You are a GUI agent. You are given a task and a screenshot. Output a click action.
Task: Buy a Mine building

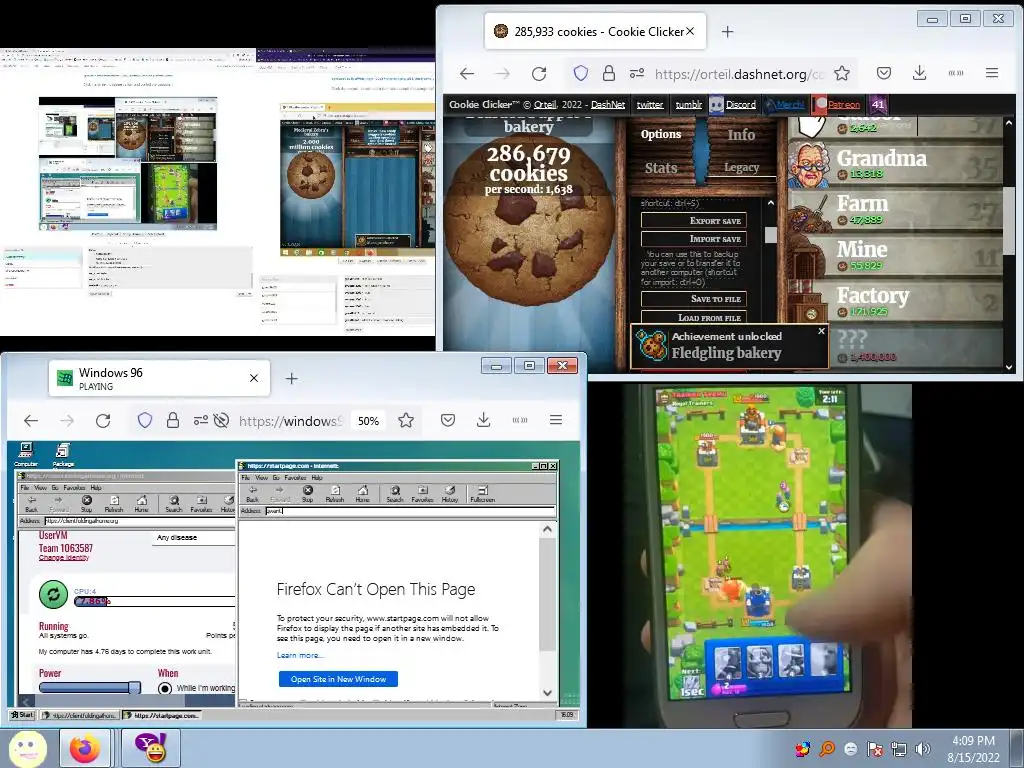(895, 255)
